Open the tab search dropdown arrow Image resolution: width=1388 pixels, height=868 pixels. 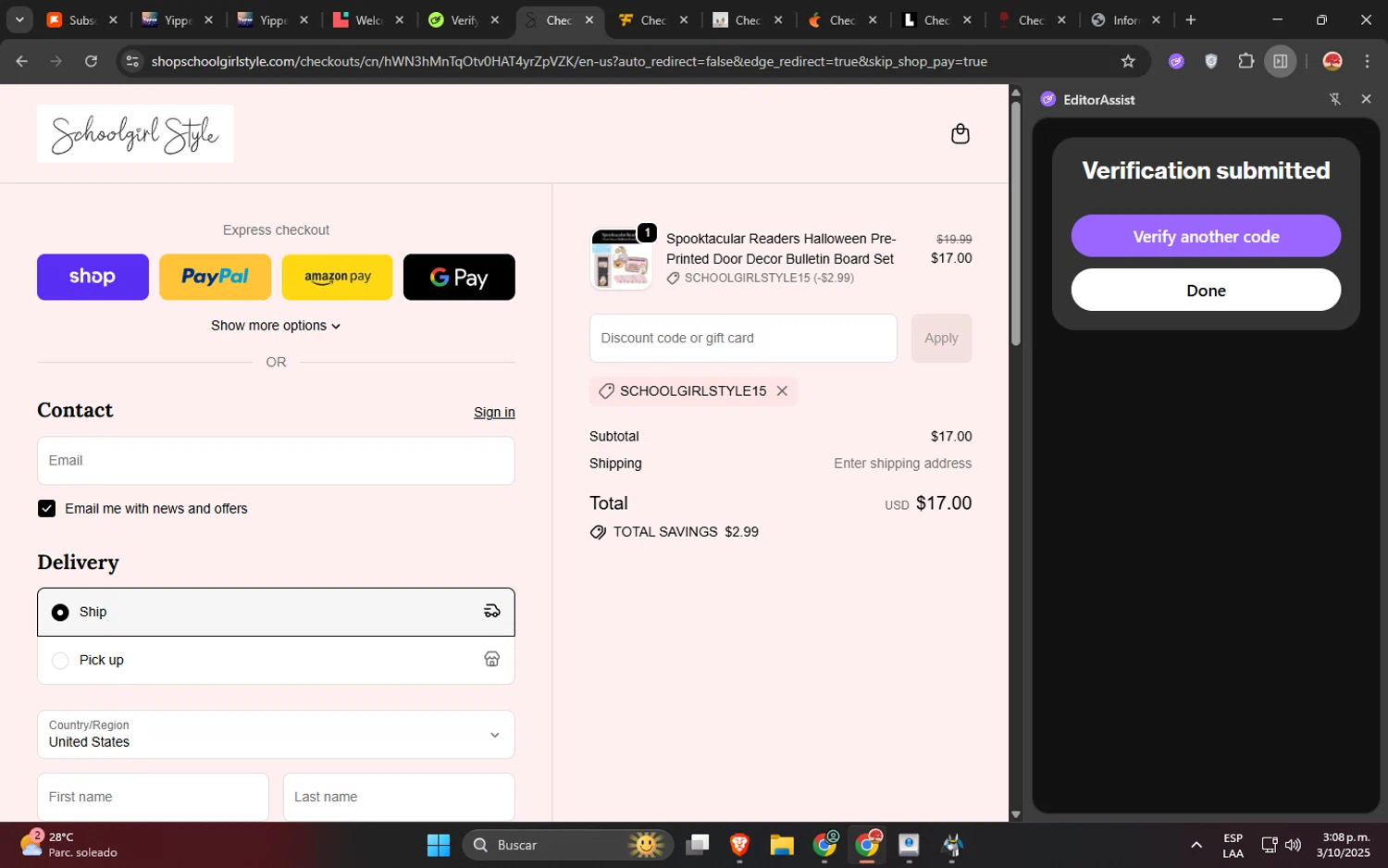(x=19, y=19)
